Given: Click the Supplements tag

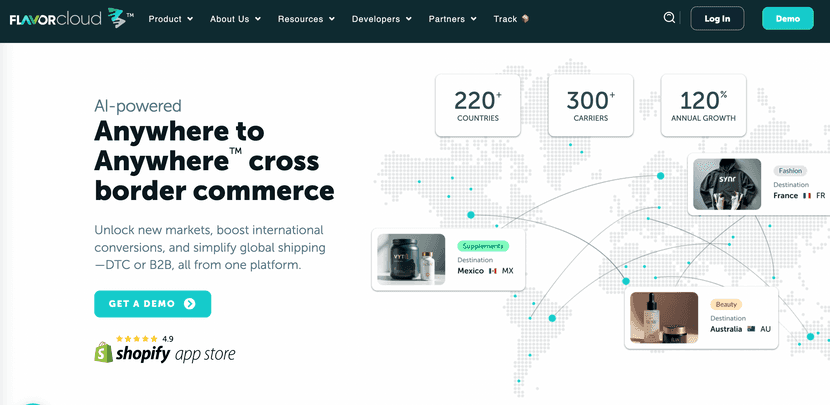Looking at the screenshot, I should (x=483, y=246).
